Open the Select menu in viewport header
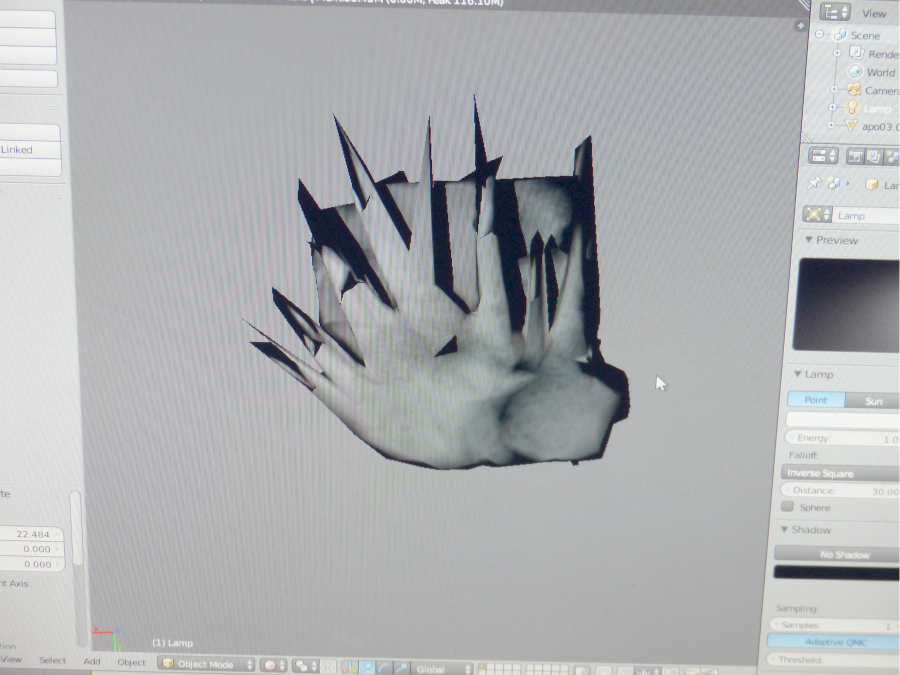The image size is (900, 675). (52, 660)
